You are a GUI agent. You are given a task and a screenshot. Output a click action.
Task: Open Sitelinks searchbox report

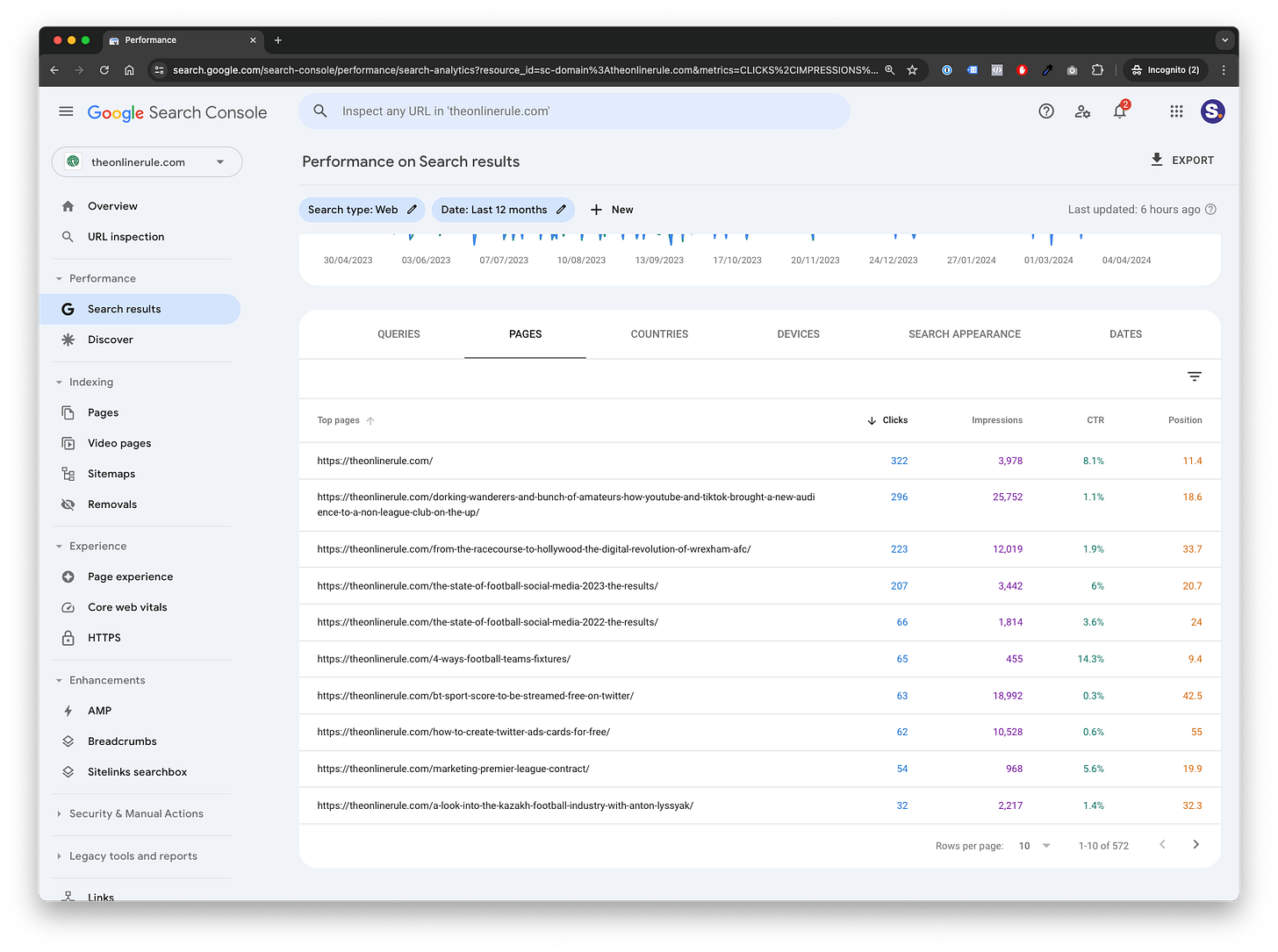click(x=137, y=772)
